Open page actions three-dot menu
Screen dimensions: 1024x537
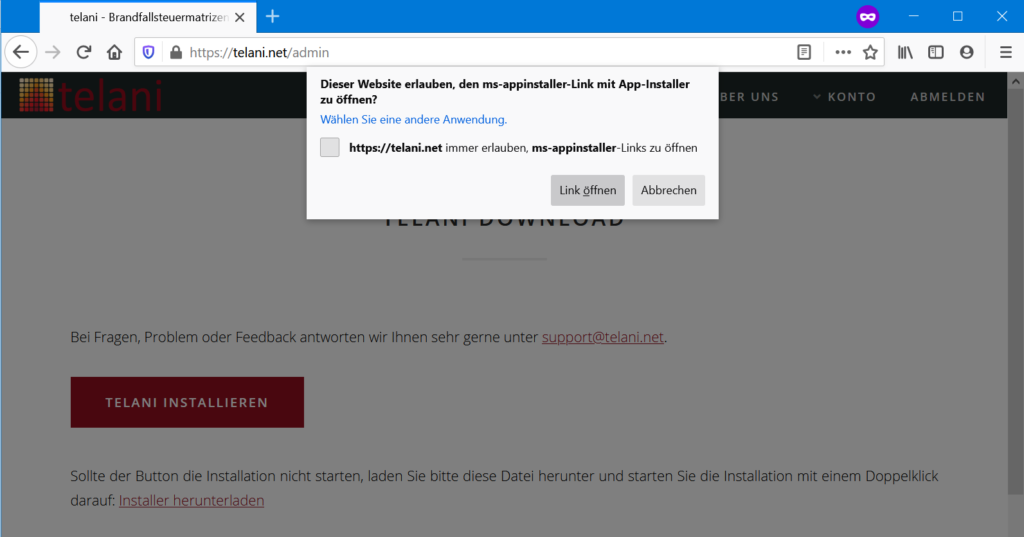point(843,52)
